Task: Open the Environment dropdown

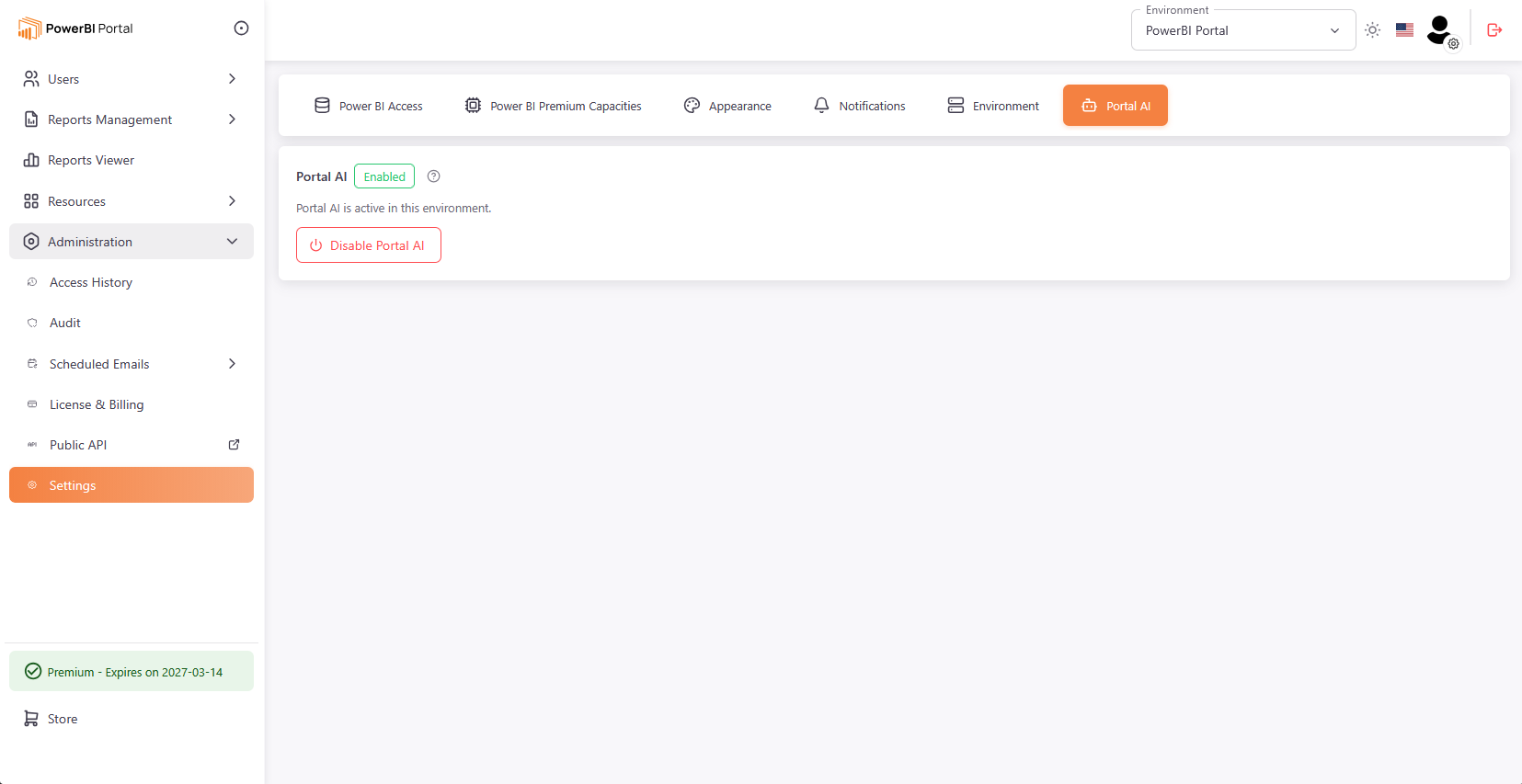Action: (x=1243, y=30)
